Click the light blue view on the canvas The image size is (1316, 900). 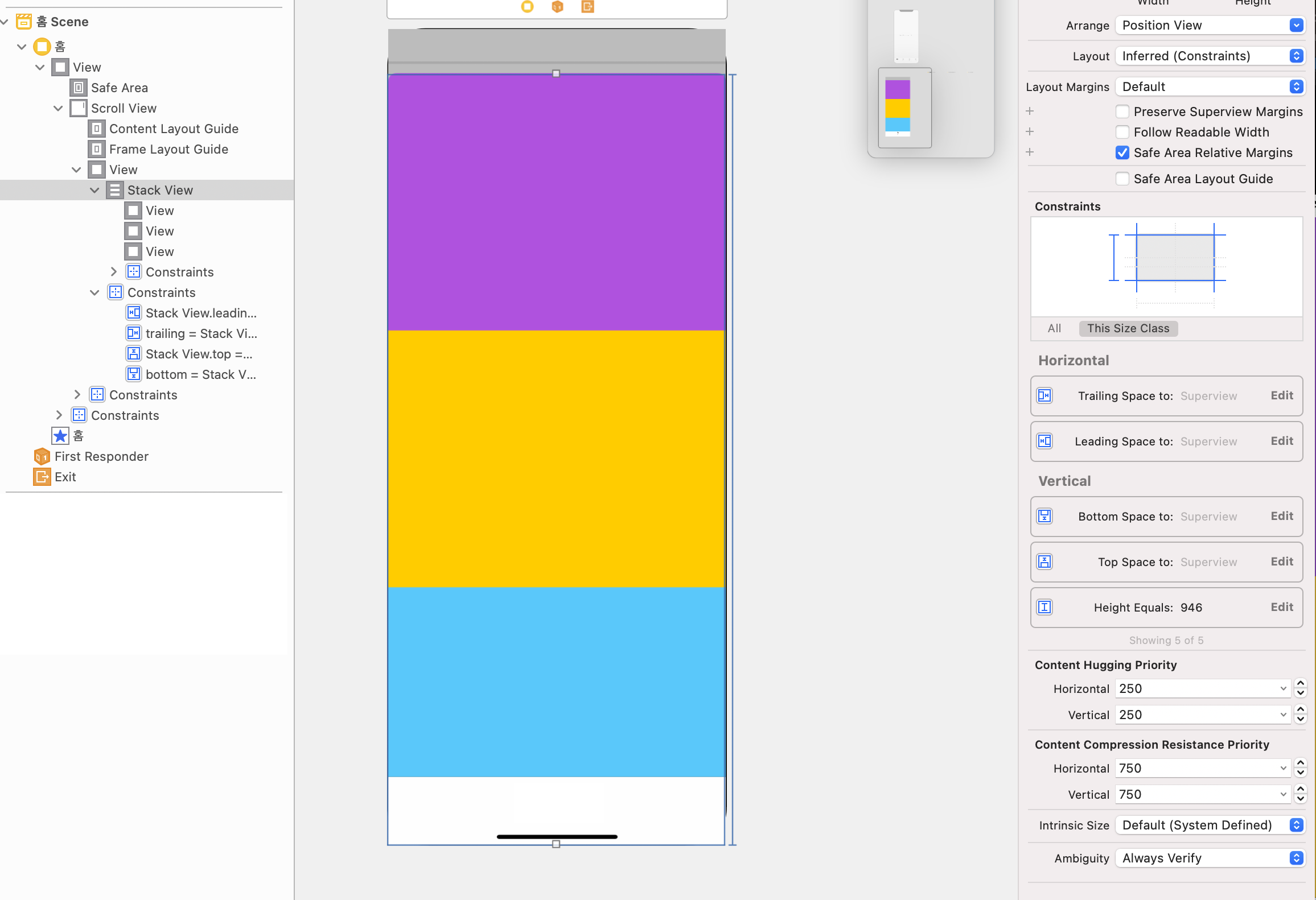coord(556,682)
